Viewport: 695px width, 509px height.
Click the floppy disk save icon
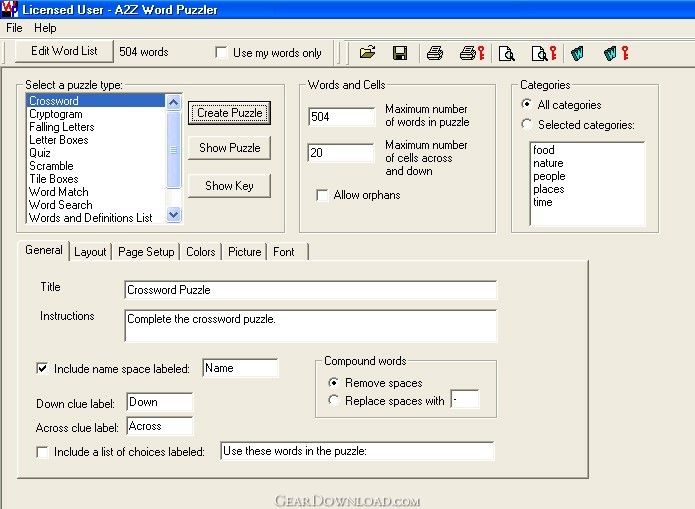400,53
